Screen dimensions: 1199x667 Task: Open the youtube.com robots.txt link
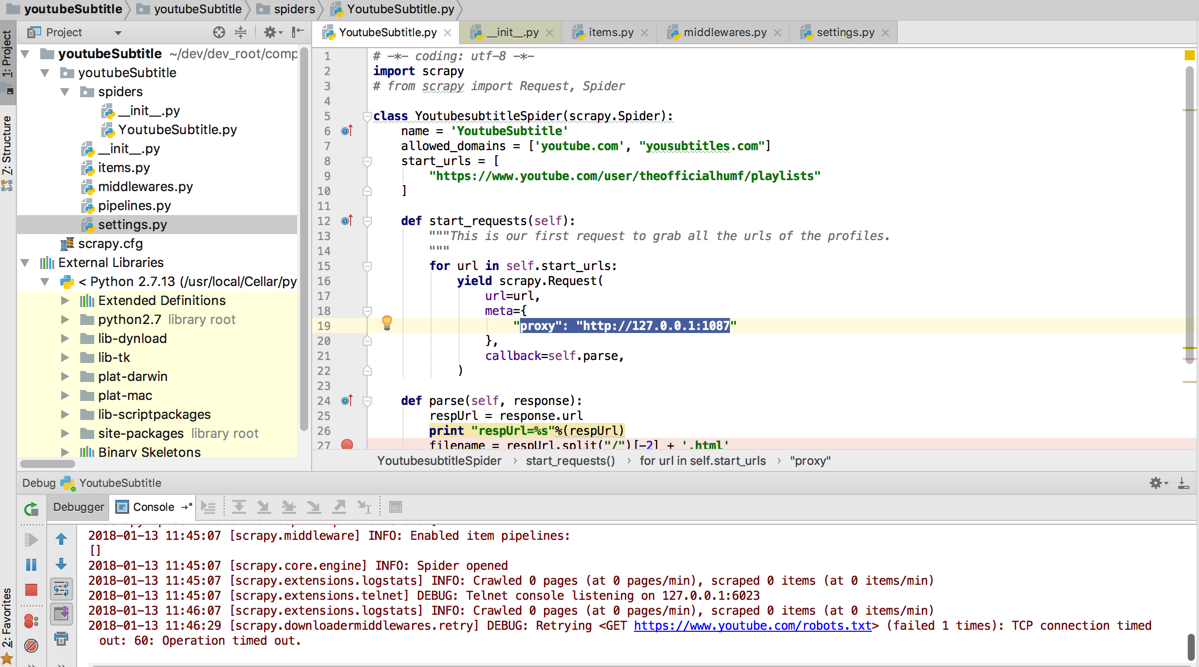[752, 626]
